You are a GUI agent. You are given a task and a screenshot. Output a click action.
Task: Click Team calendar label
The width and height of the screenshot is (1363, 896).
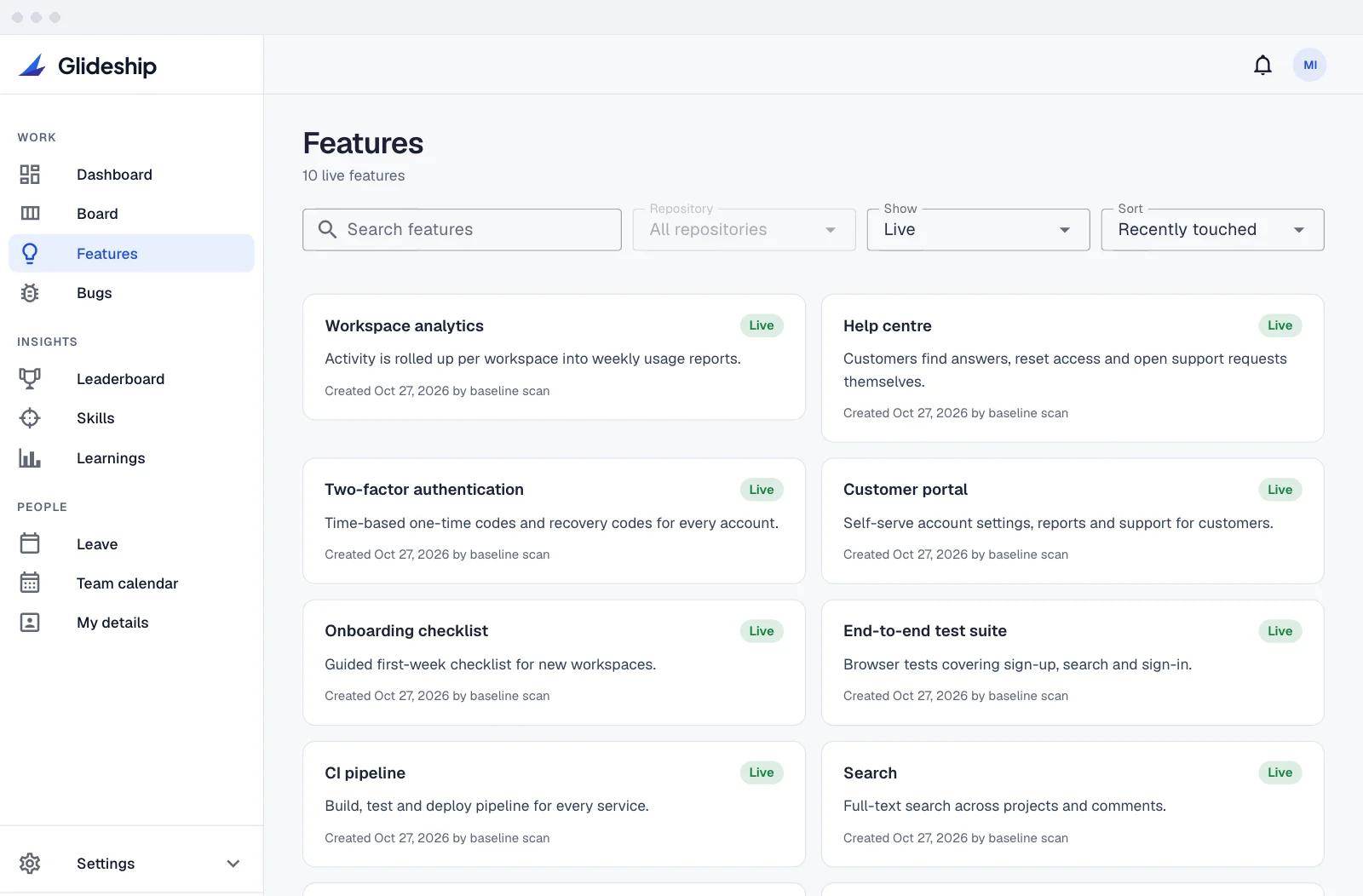[x=127, y=583]
